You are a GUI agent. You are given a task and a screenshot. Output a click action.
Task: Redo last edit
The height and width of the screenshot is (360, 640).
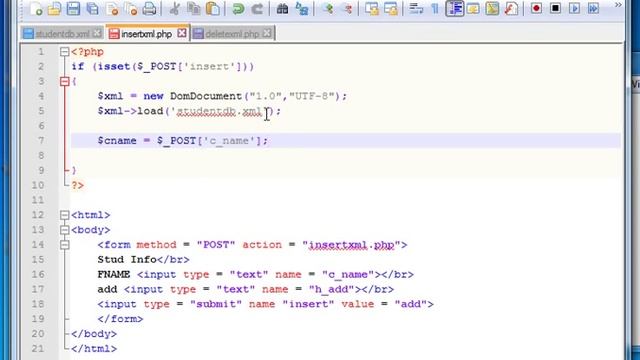pos(257,9)
